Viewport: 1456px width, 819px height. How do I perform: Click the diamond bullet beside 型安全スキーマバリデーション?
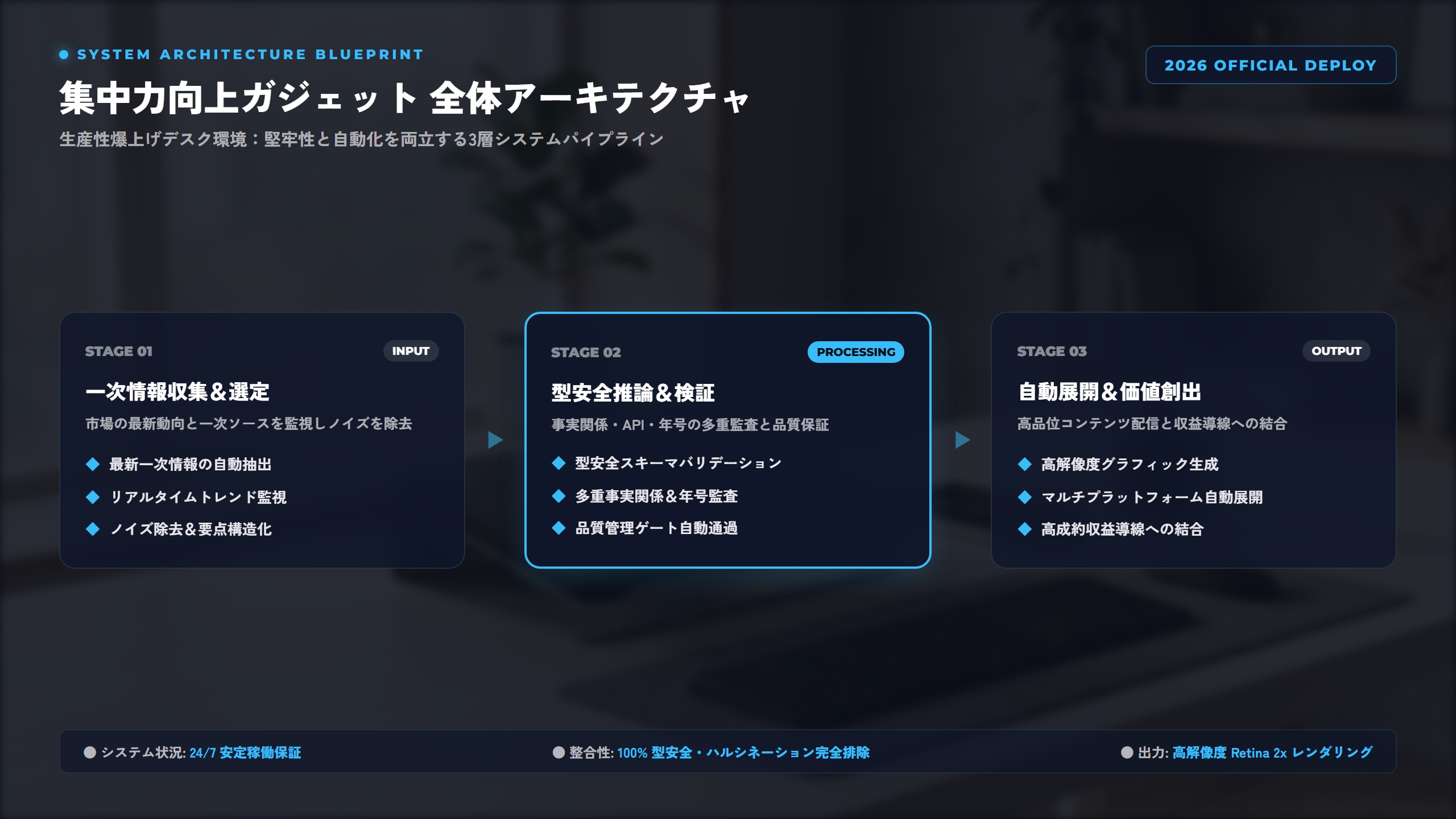coord(559,463)
